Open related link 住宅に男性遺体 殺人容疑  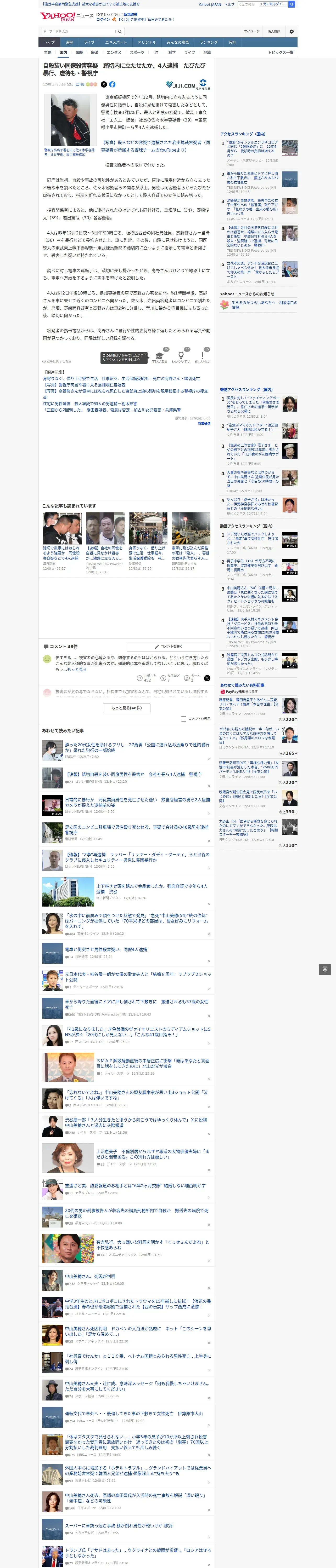[x=90, y=403]
